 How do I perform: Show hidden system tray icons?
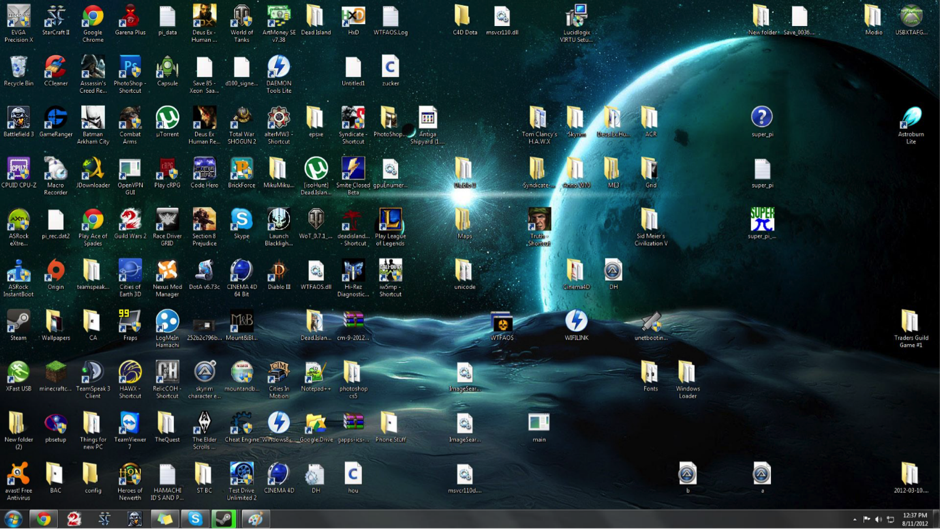coord(854,519)
